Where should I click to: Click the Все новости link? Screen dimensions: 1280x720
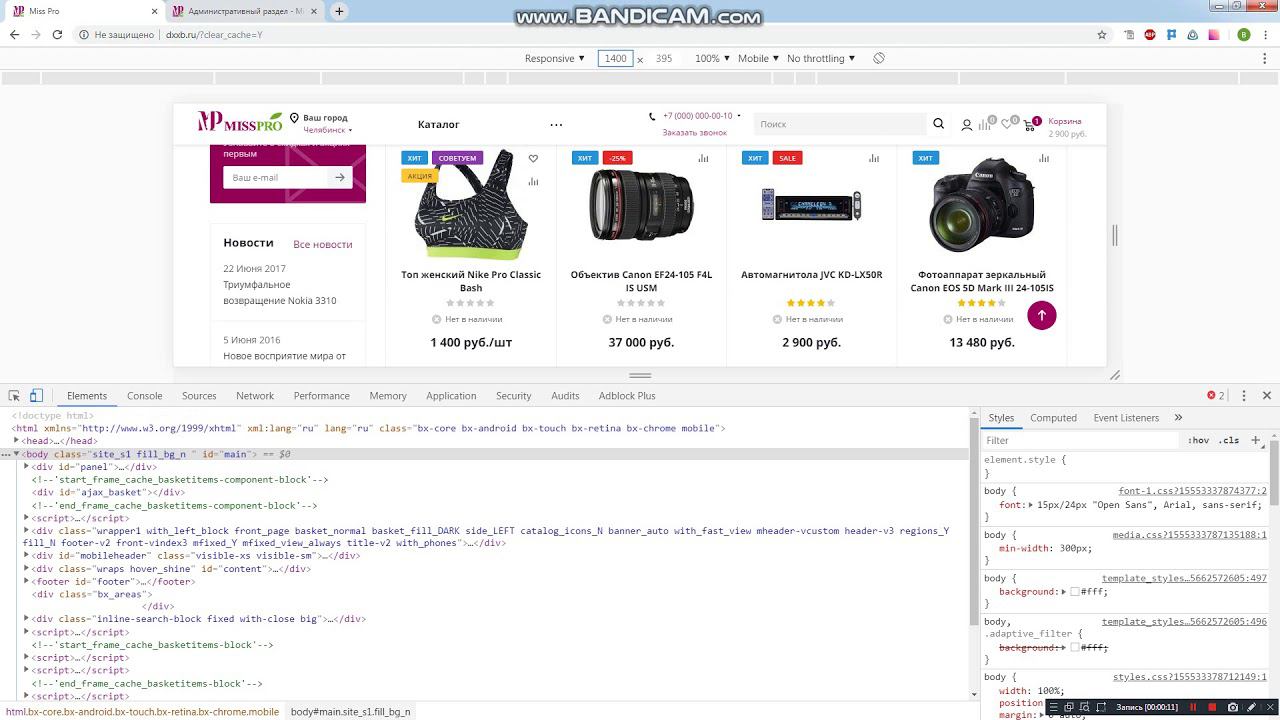click(322, 244)
